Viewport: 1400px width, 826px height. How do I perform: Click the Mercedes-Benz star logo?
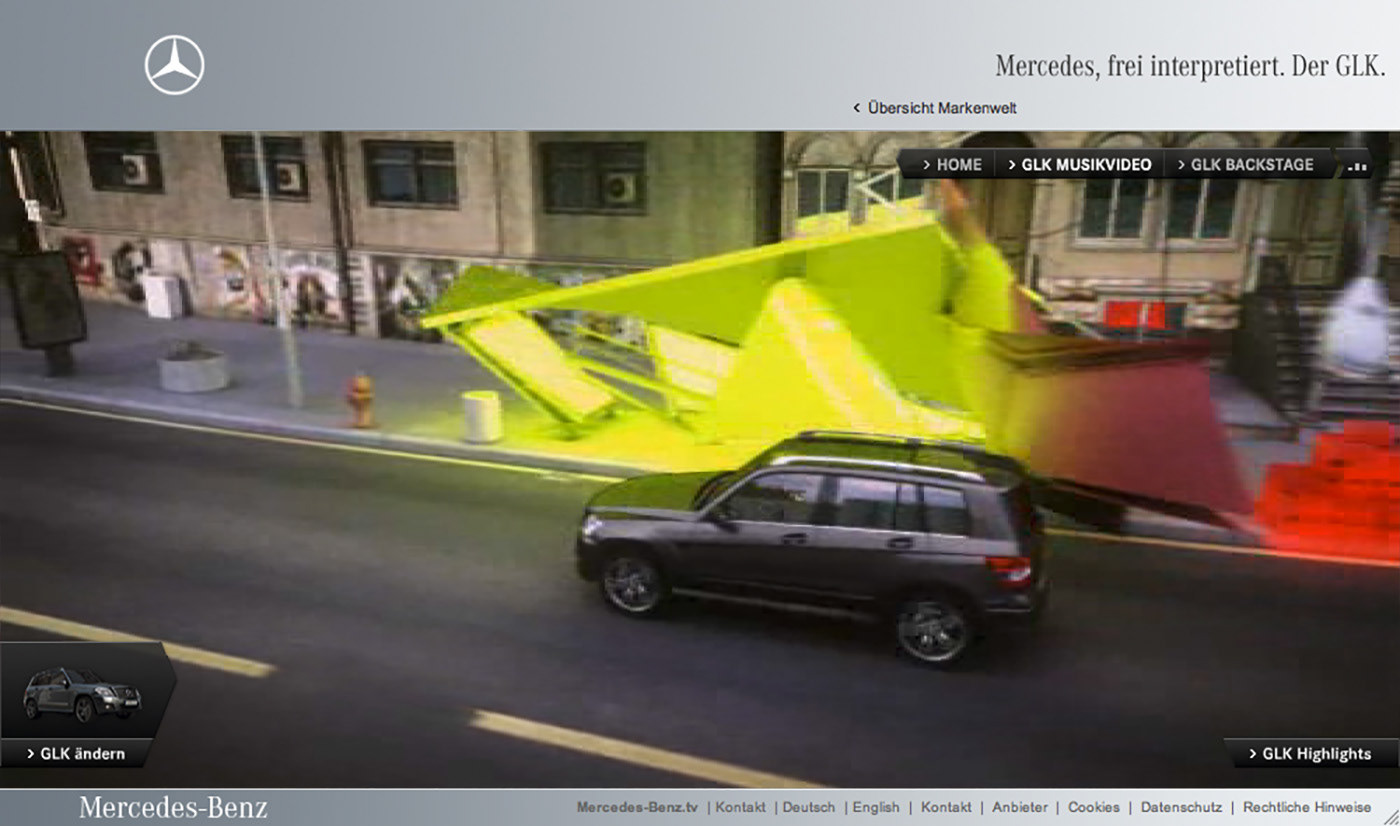point(175,65)
